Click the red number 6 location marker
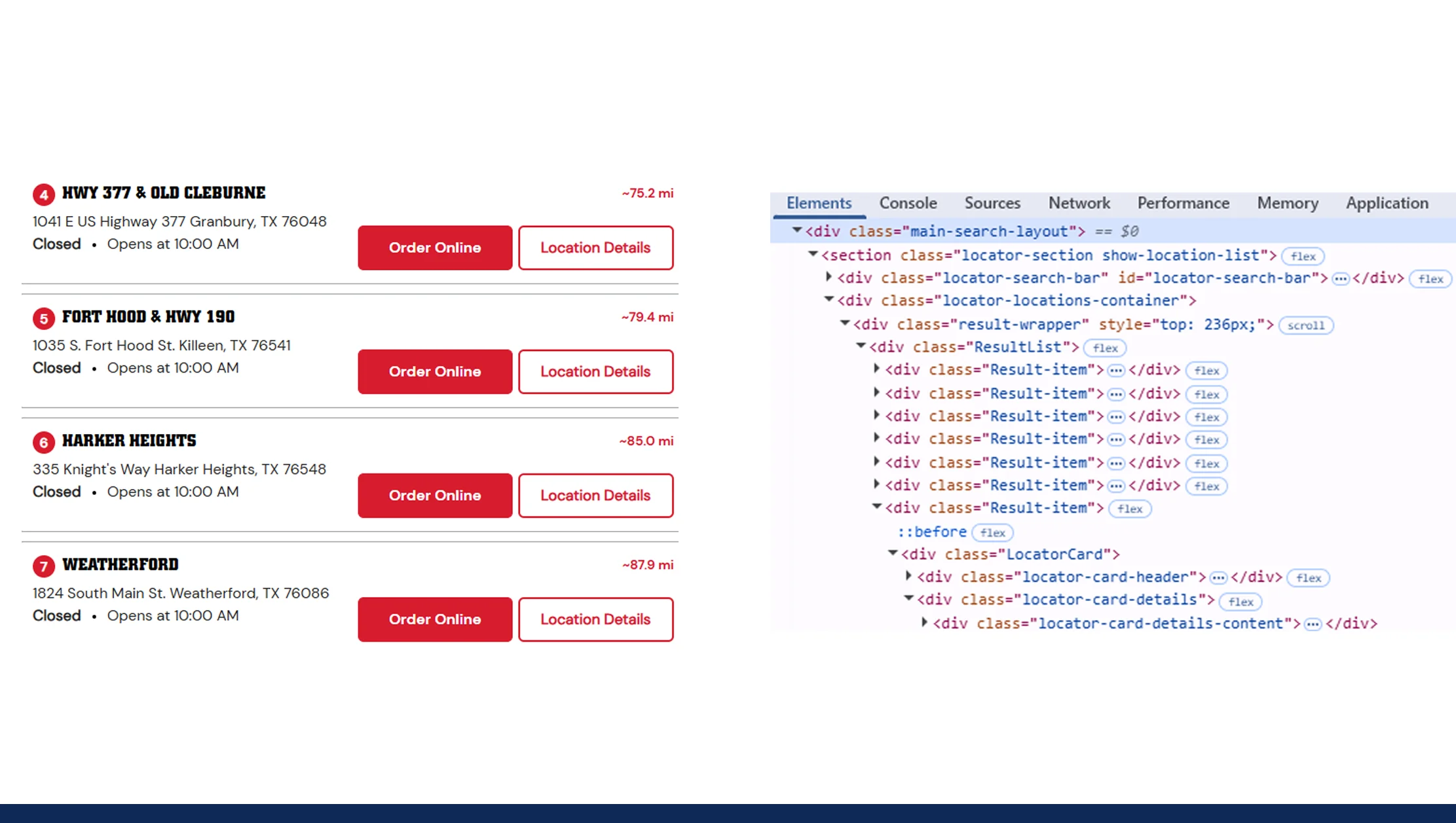 coord(44,443)
